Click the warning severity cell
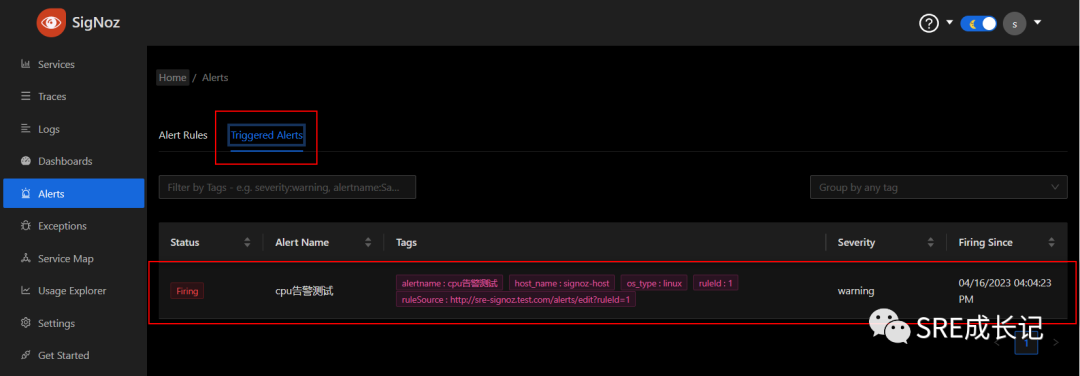This screenshot has width=1080, height=376. (x=856, y=291)
